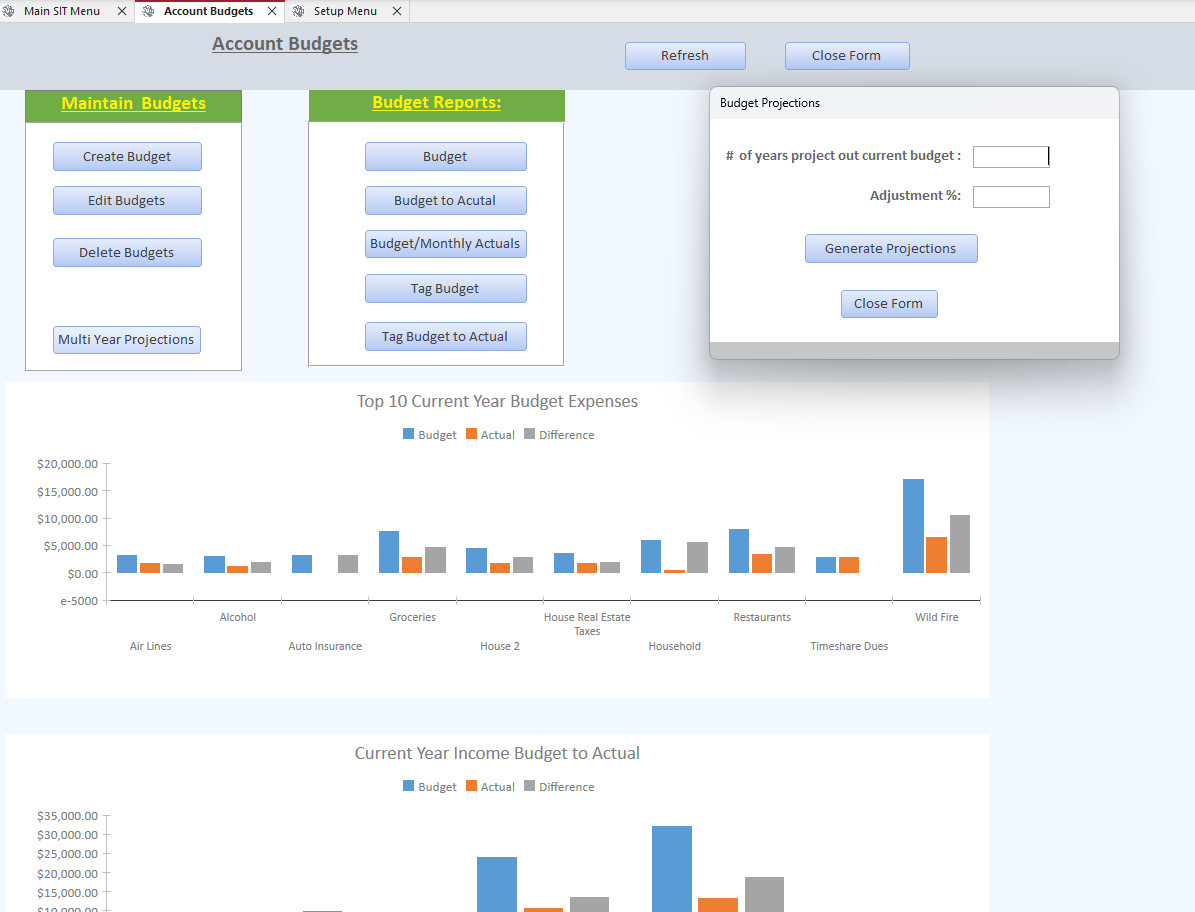The image size is (1195, 912).
Task: Click the Groceries axis label
Action: click(412, 617)
